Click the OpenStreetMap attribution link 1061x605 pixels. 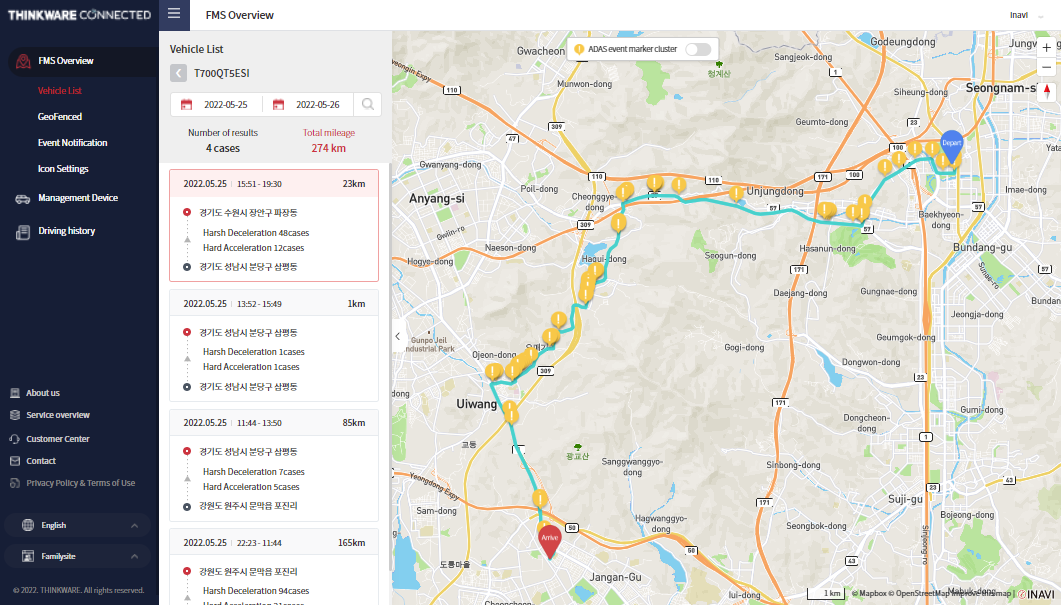(919, 593)
